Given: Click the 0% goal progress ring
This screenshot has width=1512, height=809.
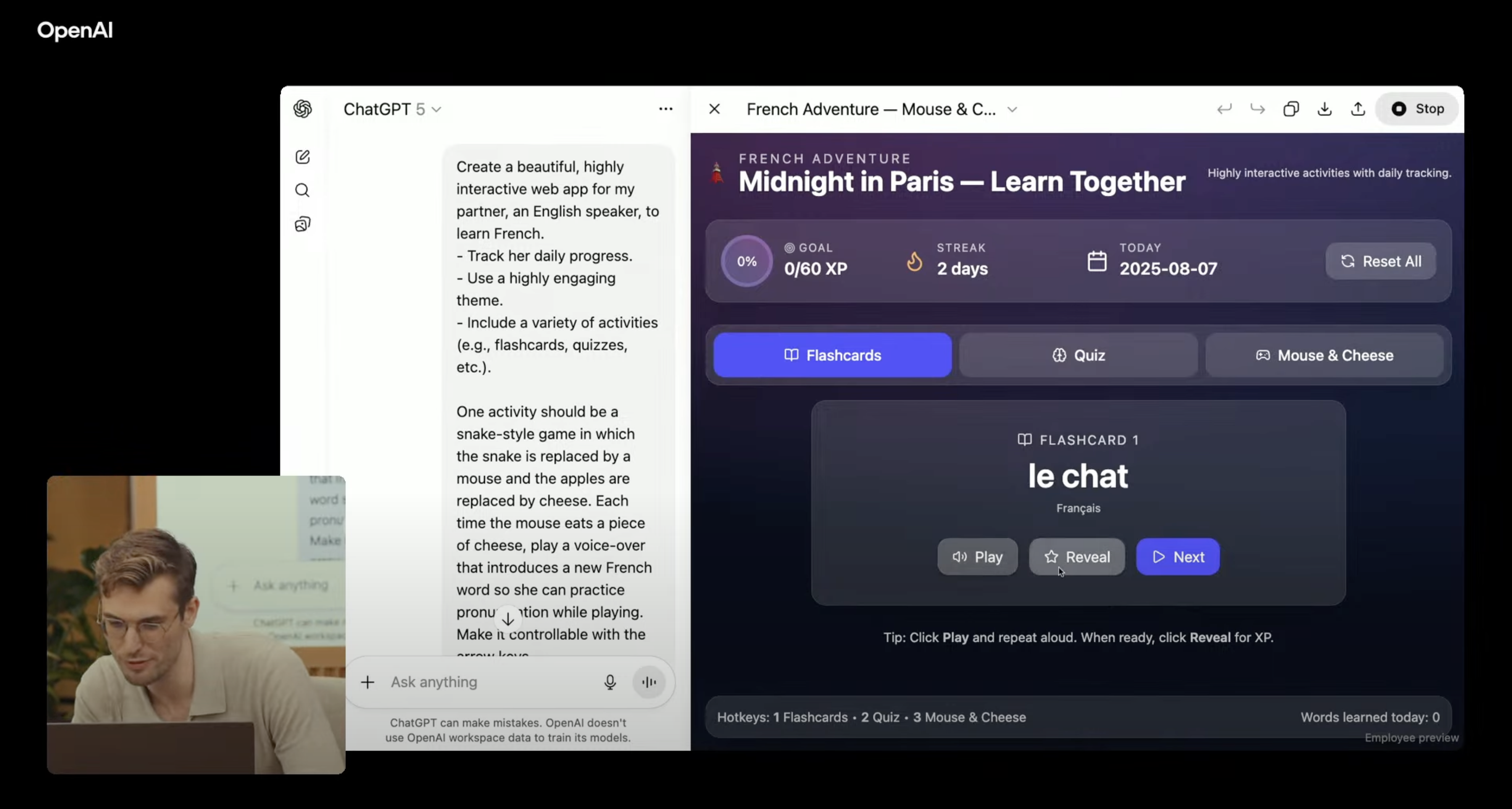Looking at the screenshot, I should (747, 262).
